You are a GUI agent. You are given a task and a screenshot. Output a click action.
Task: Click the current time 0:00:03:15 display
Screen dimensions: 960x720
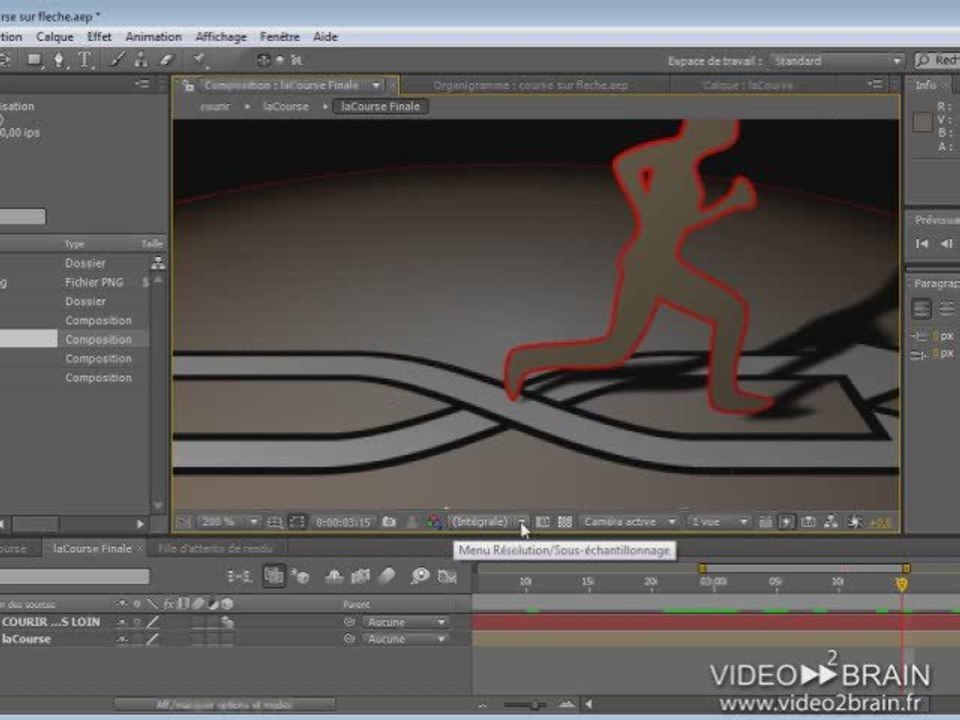tap(343, 522)
